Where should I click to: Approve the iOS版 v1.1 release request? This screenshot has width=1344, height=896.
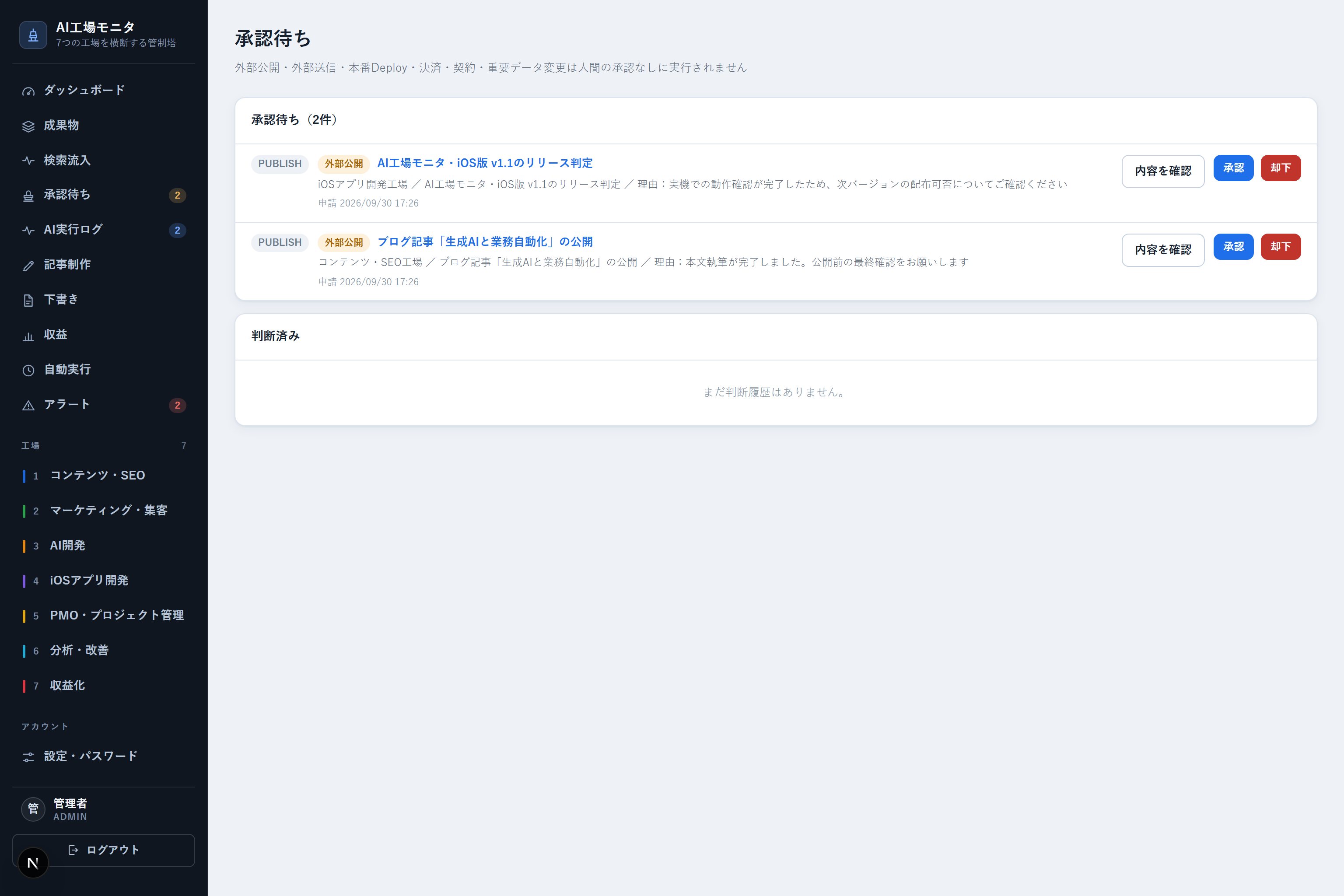[1233, 168]
